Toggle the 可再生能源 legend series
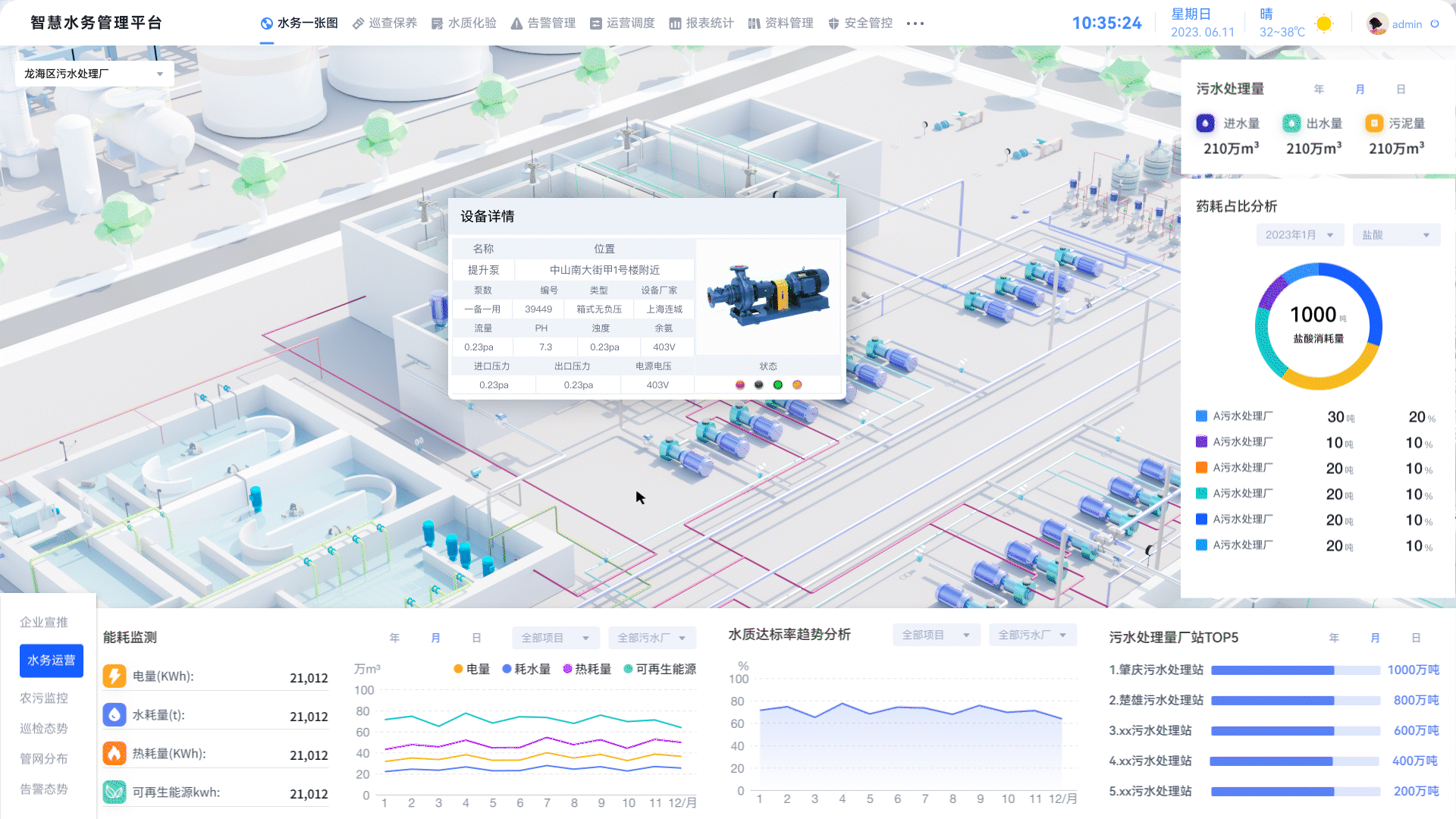The height and width of the screenshot is (819, 1456). 660,669
